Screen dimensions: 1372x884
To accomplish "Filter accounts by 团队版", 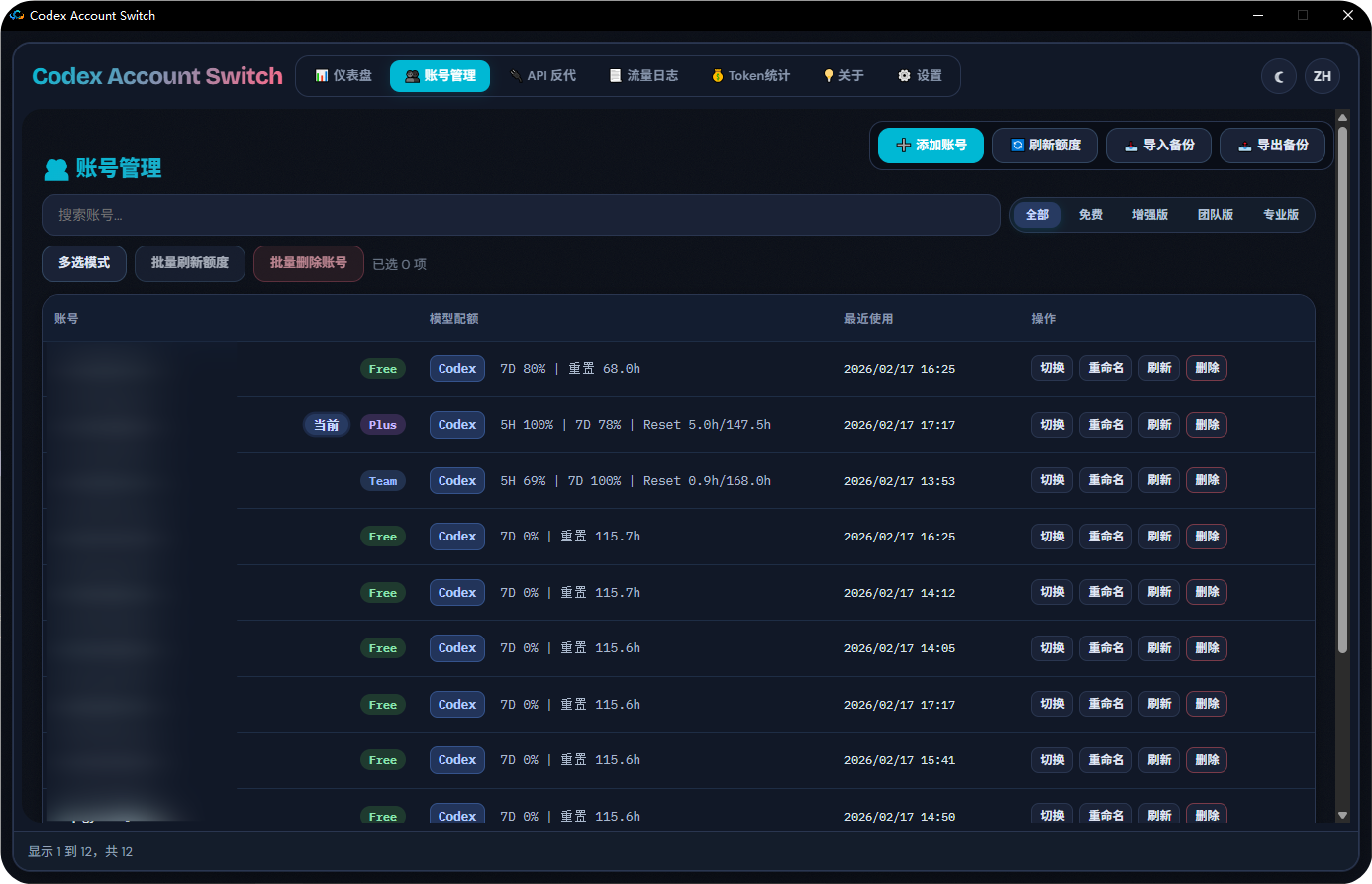I will click(x=1216, y=215).
